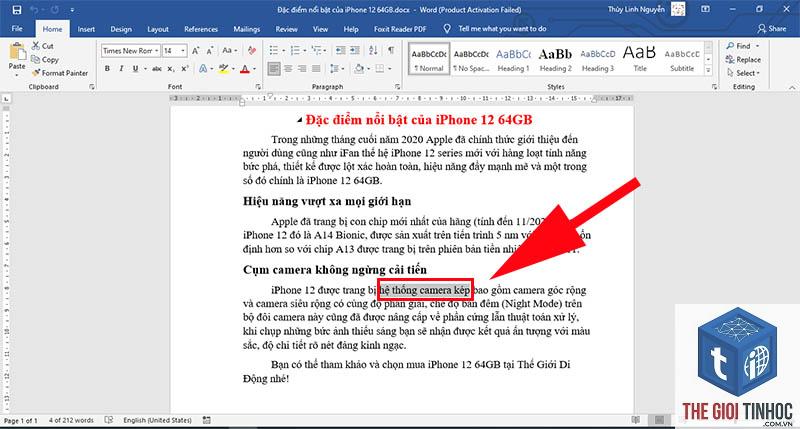
Task: Click the Increase Indent icon
Action: pyautogui.click(x=355, y=51)
